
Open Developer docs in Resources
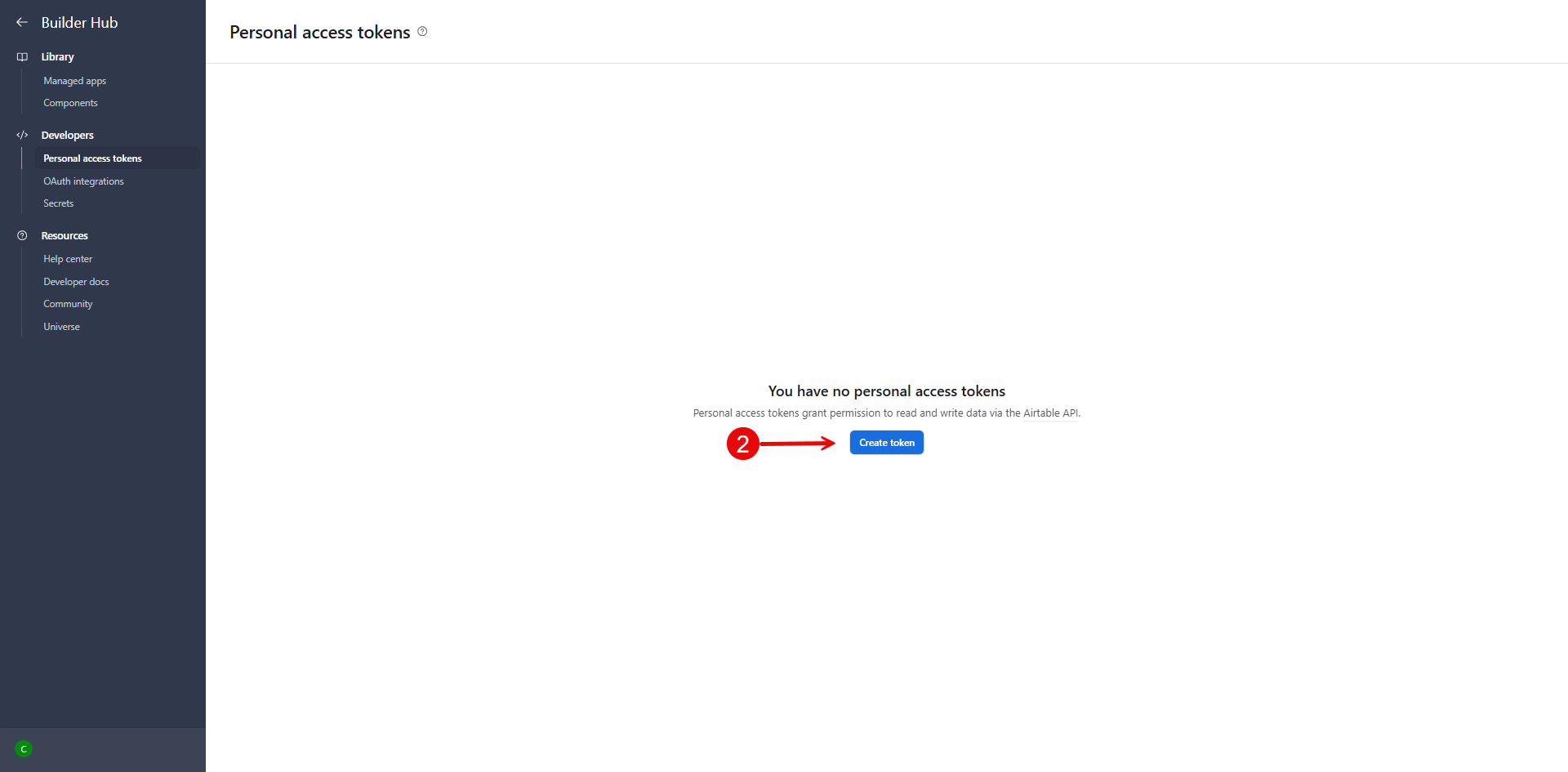pos(76,282)
